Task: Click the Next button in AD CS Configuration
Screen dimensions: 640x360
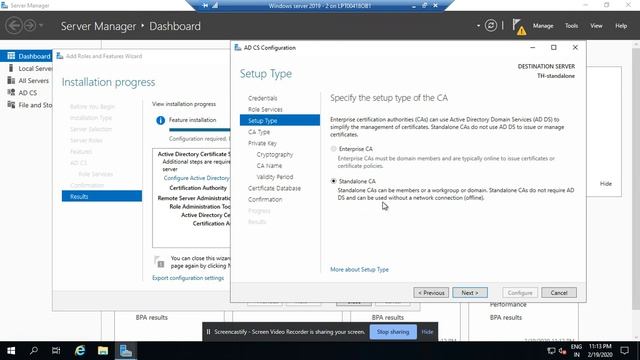Action: pos(469,293)
